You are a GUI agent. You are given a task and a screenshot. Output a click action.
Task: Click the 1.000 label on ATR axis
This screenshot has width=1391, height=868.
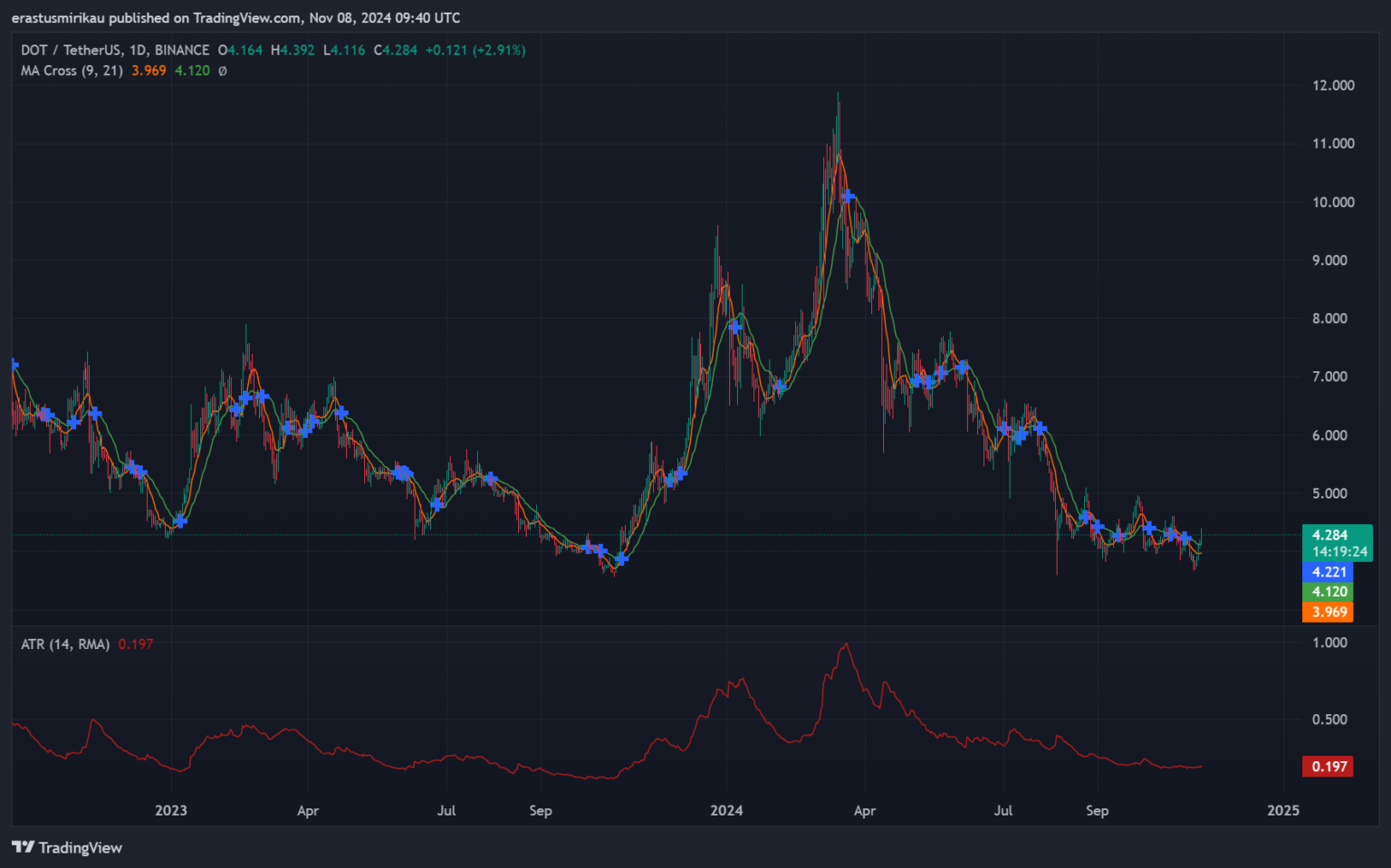[1329, 643]
